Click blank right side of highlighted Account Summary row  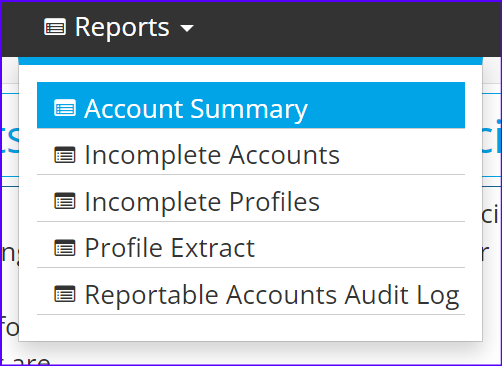[x=387, y=105]
